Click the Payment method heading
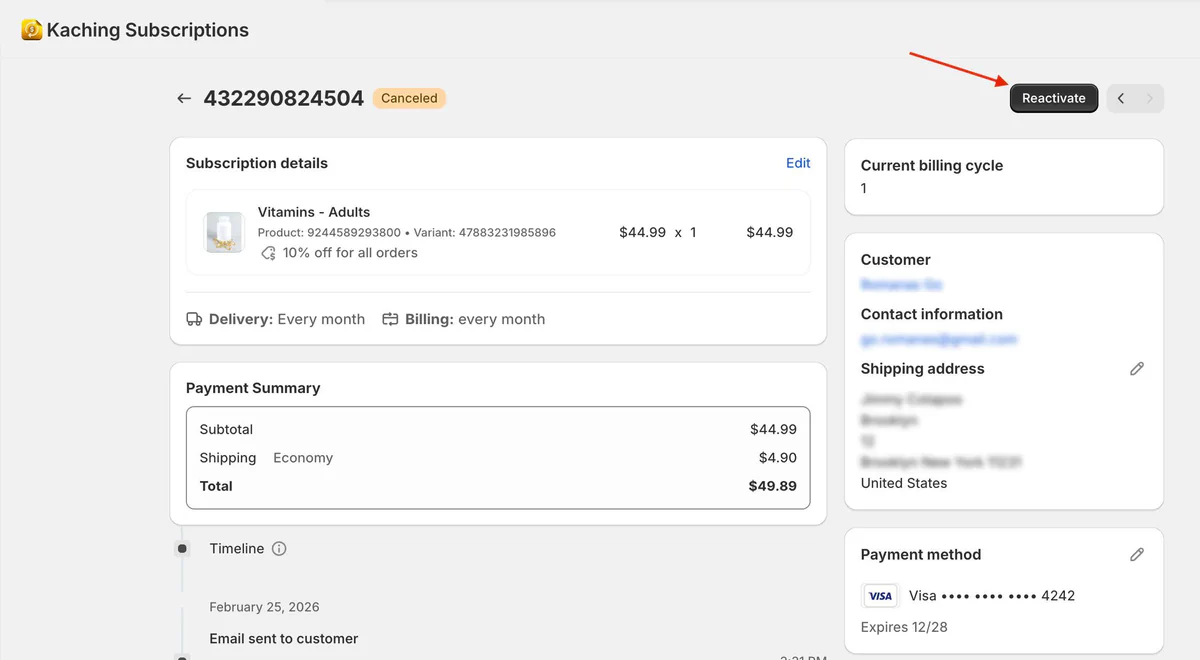The height and width of the screenshot is (660, 1200). point(921,555)
